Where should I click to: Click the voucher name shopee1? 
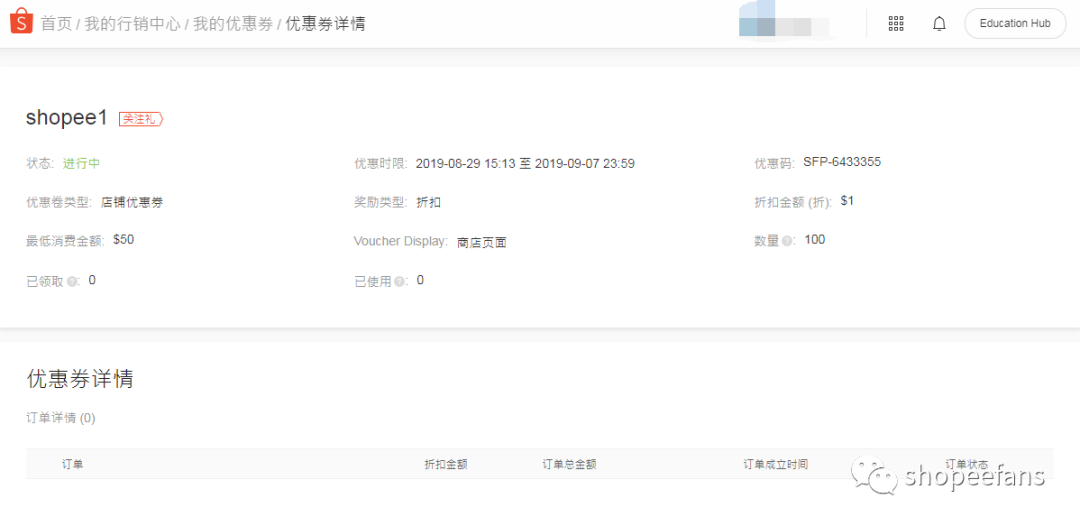point(67,118)
